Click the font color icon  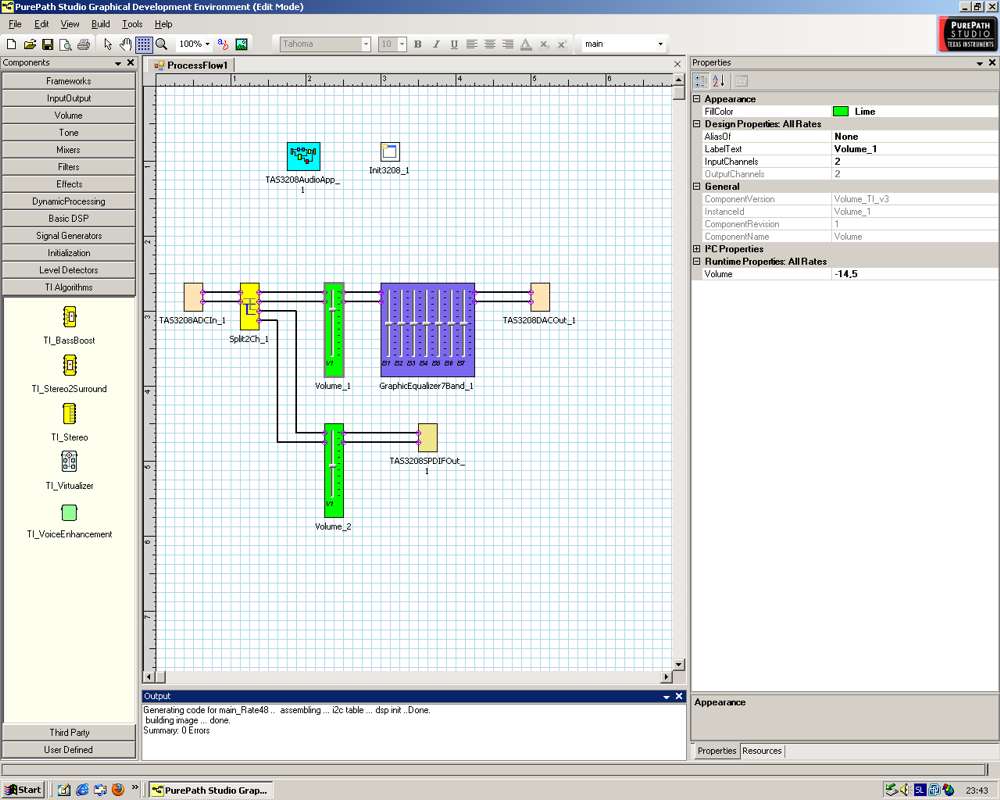(526, 44)
